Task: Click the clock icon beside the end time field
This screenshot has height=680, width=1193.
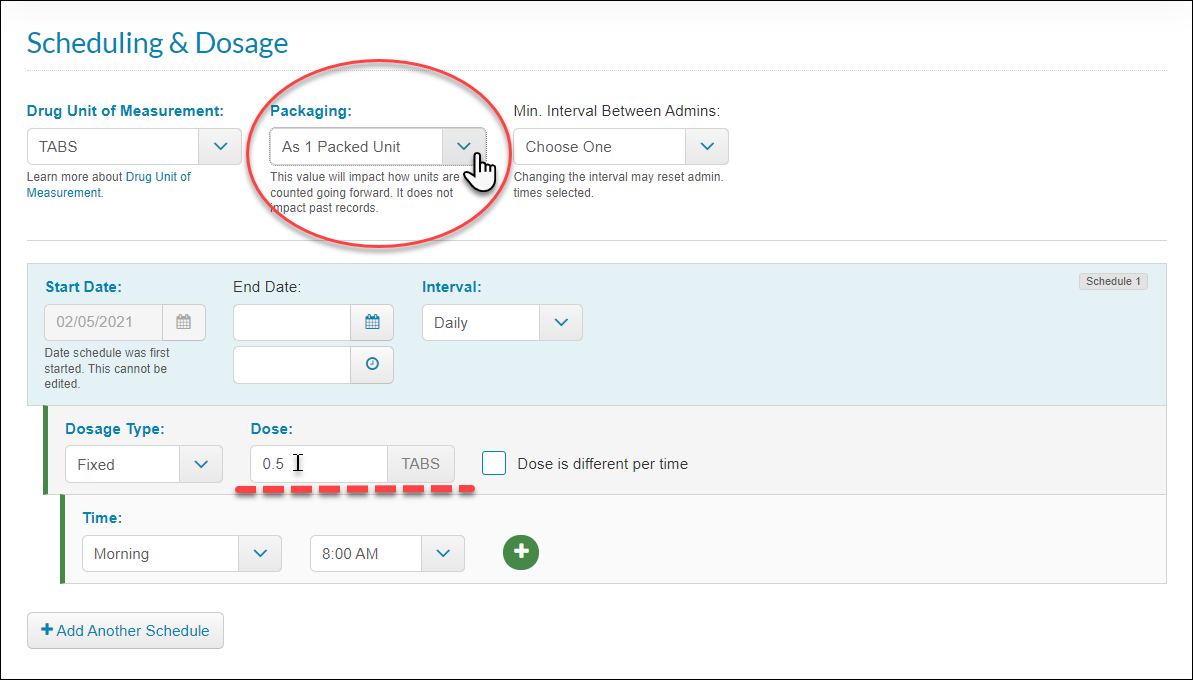Action: pyautogui.click(x=372, y=364)
